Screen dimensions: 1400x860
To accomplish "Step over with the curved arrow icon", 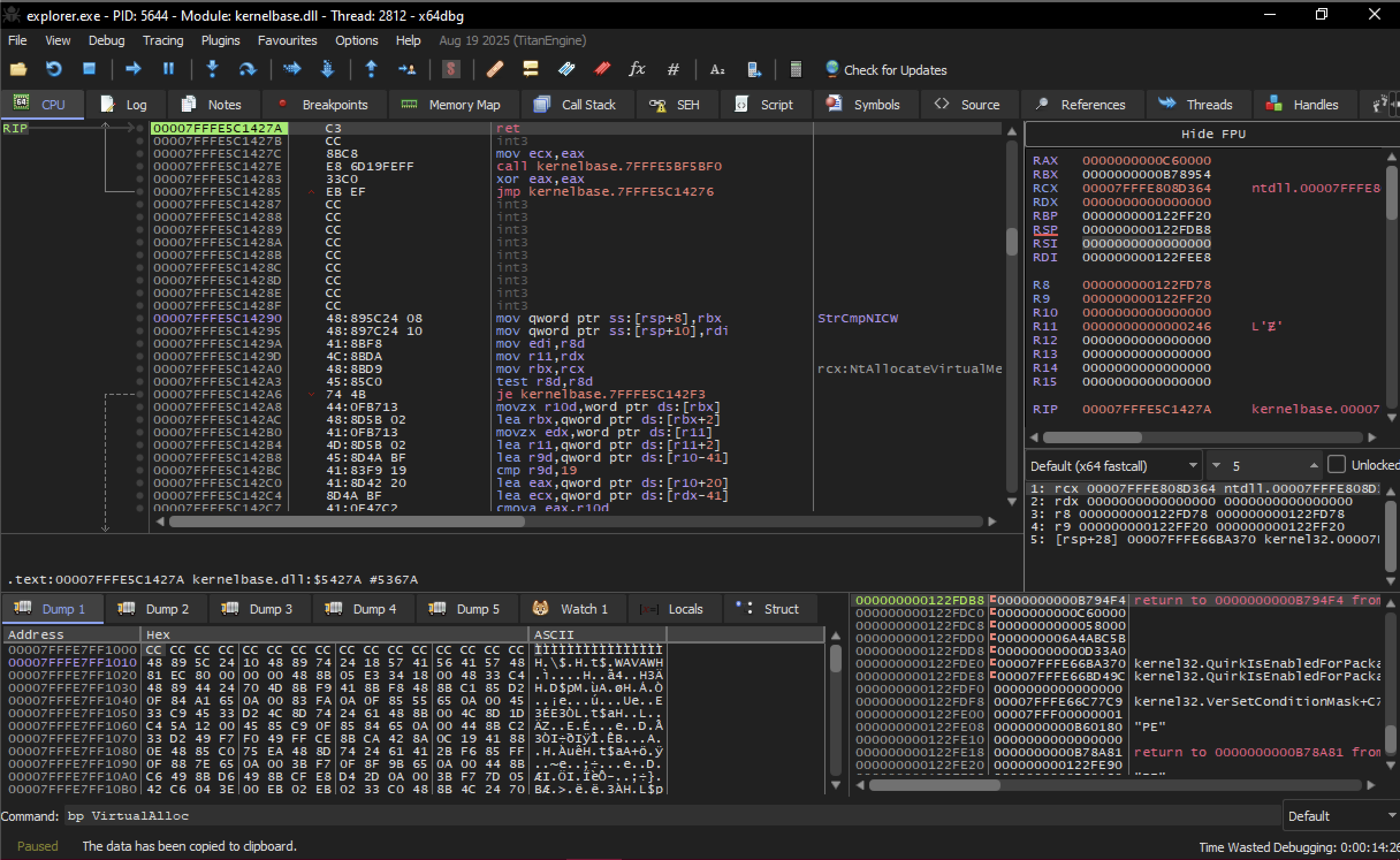I will tap(248, 70).
